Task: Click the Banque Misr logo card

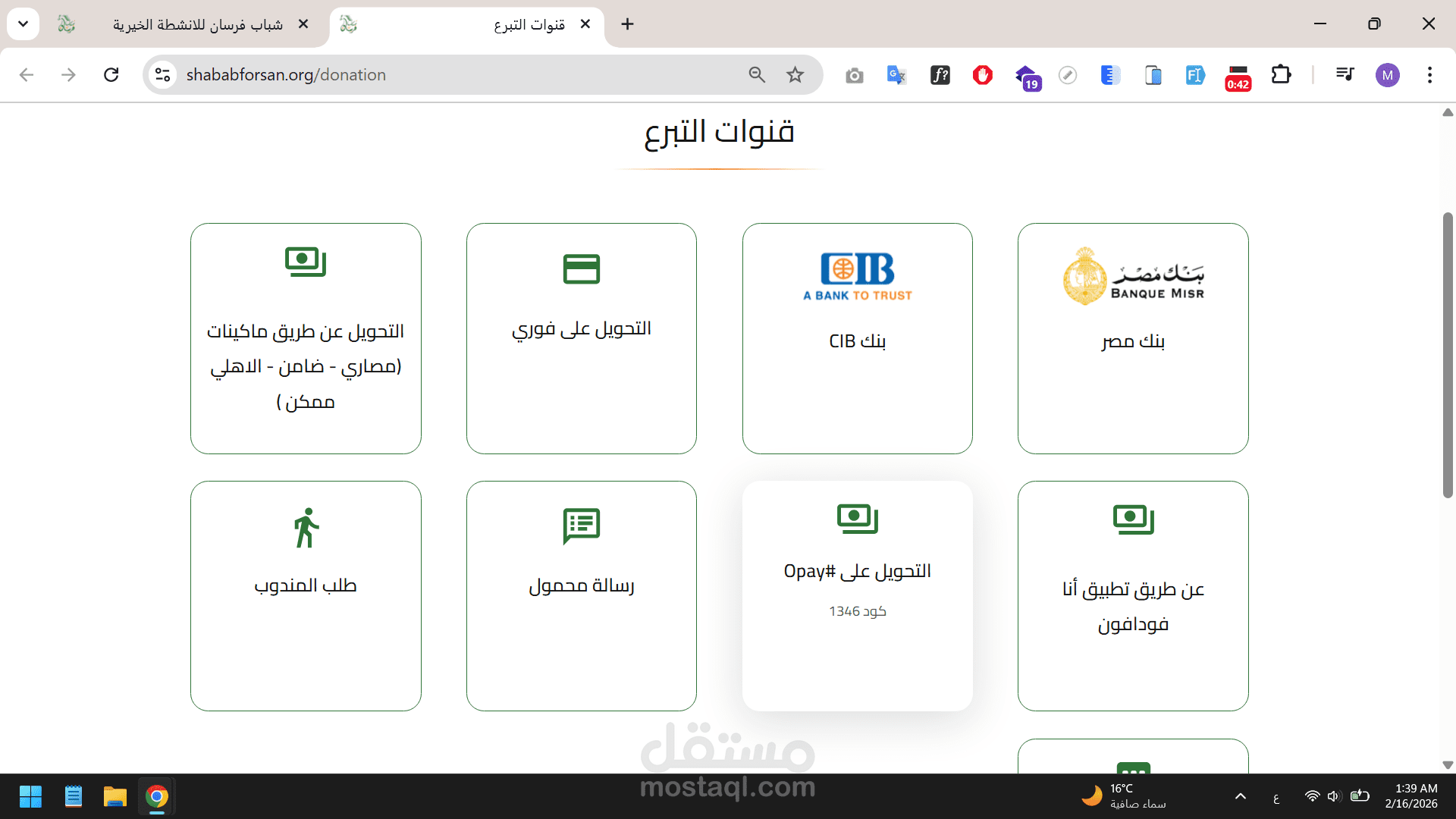Action: [x=1133, y=276]
